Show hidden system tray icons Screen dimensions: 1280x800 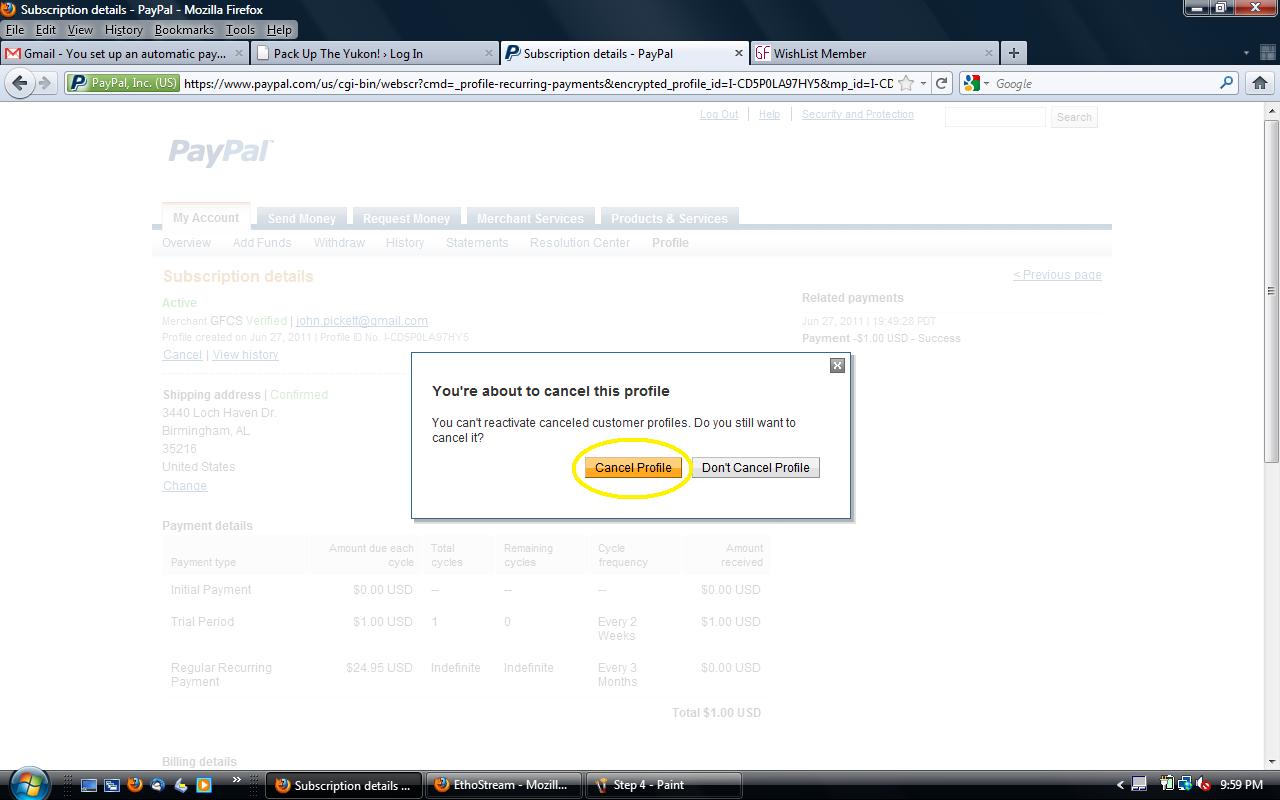tap(1121, 785)
